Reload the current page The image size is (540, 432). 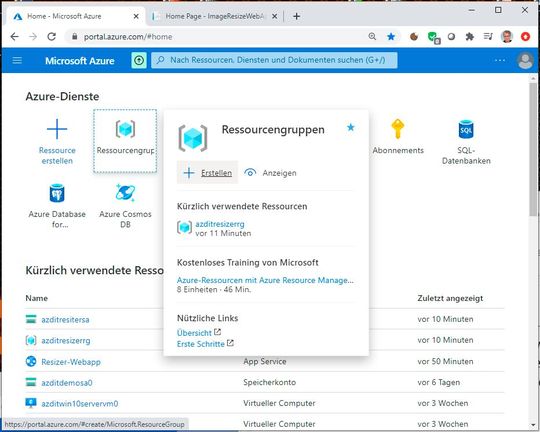pyautogui.click(x=52, y=37)
